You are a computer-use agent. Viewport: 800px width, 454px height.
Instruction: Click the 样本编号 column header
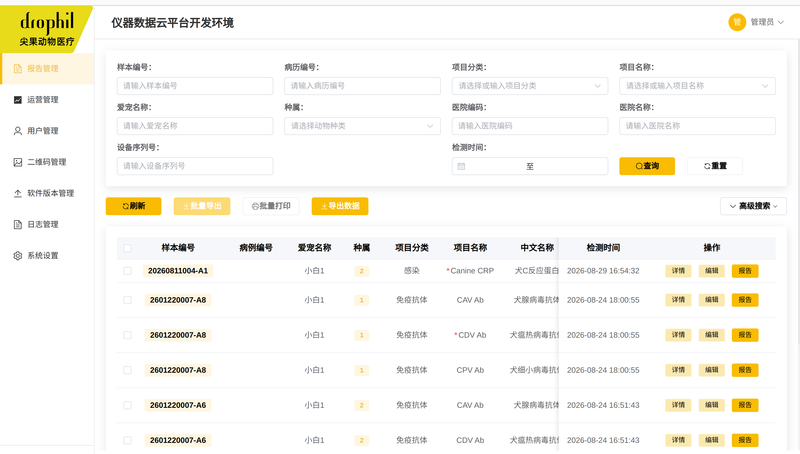coord(178,248)
